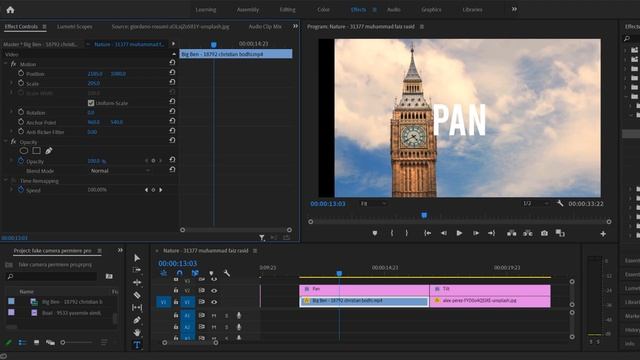Click Mark In button
This screenshot has height=360, width=640.
[392, 233]
